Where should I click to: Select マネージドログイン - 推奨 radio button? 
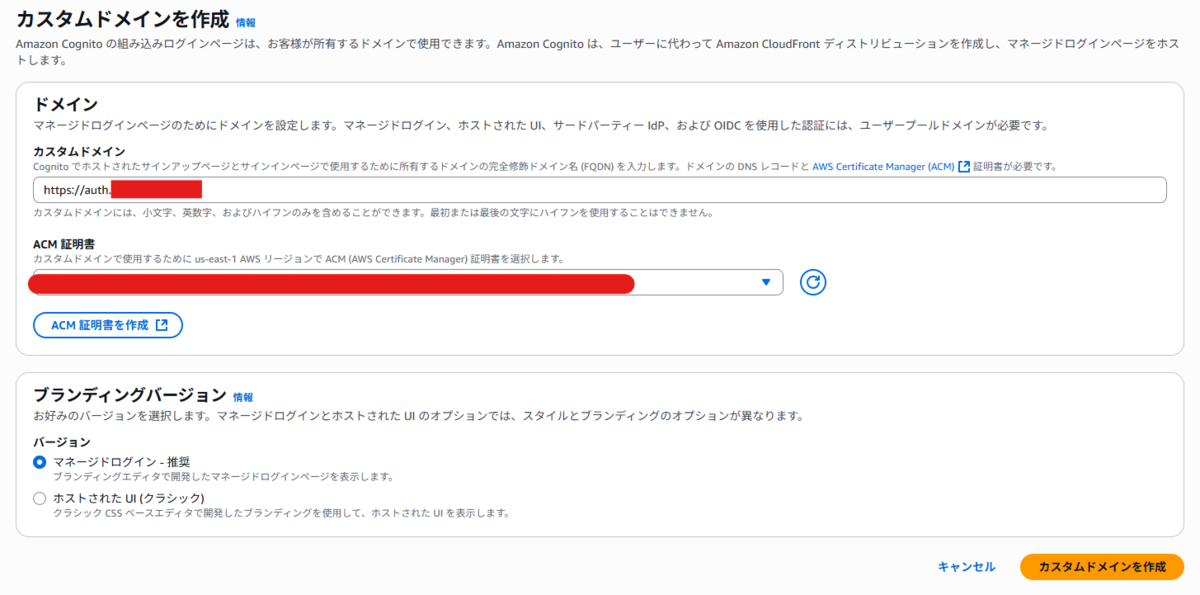click(40, 462)
